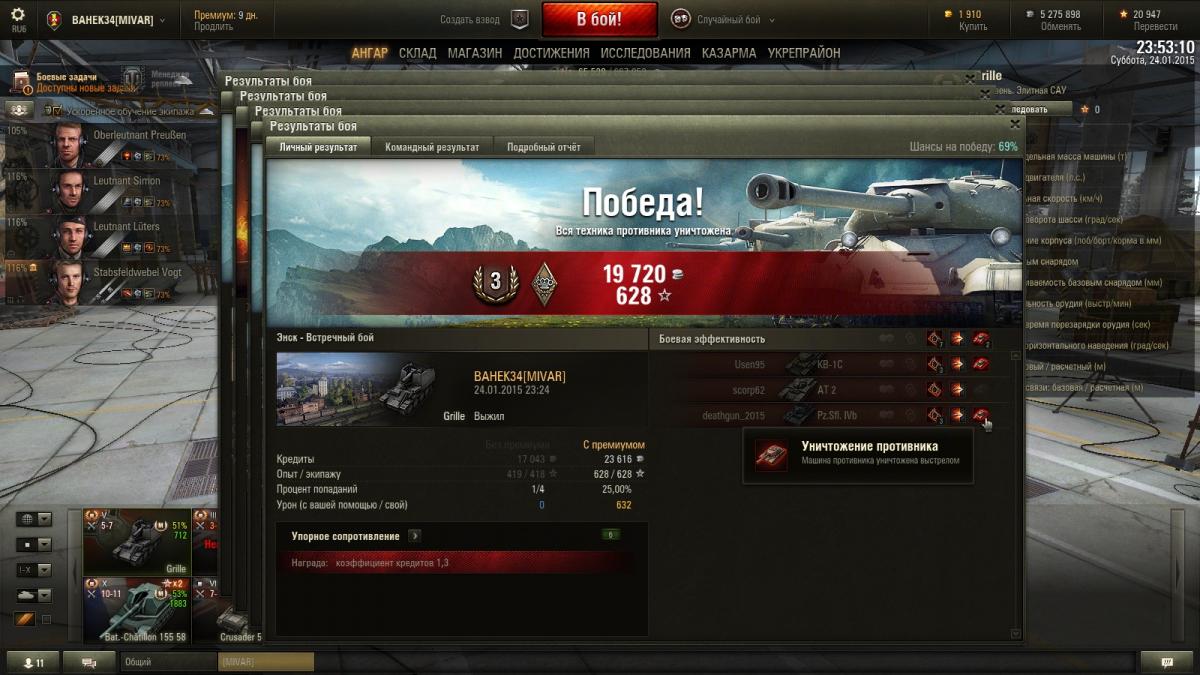Toggle the orange stripe favorites filter
This screenshot has height=675, width=1200.
point(25,619)
